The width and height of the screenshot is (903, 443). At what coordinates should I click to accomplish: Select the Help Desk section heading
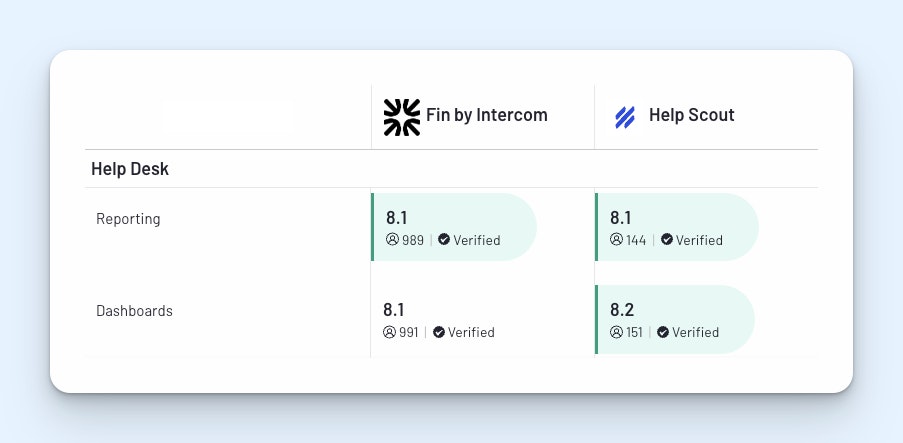point(130,169)
